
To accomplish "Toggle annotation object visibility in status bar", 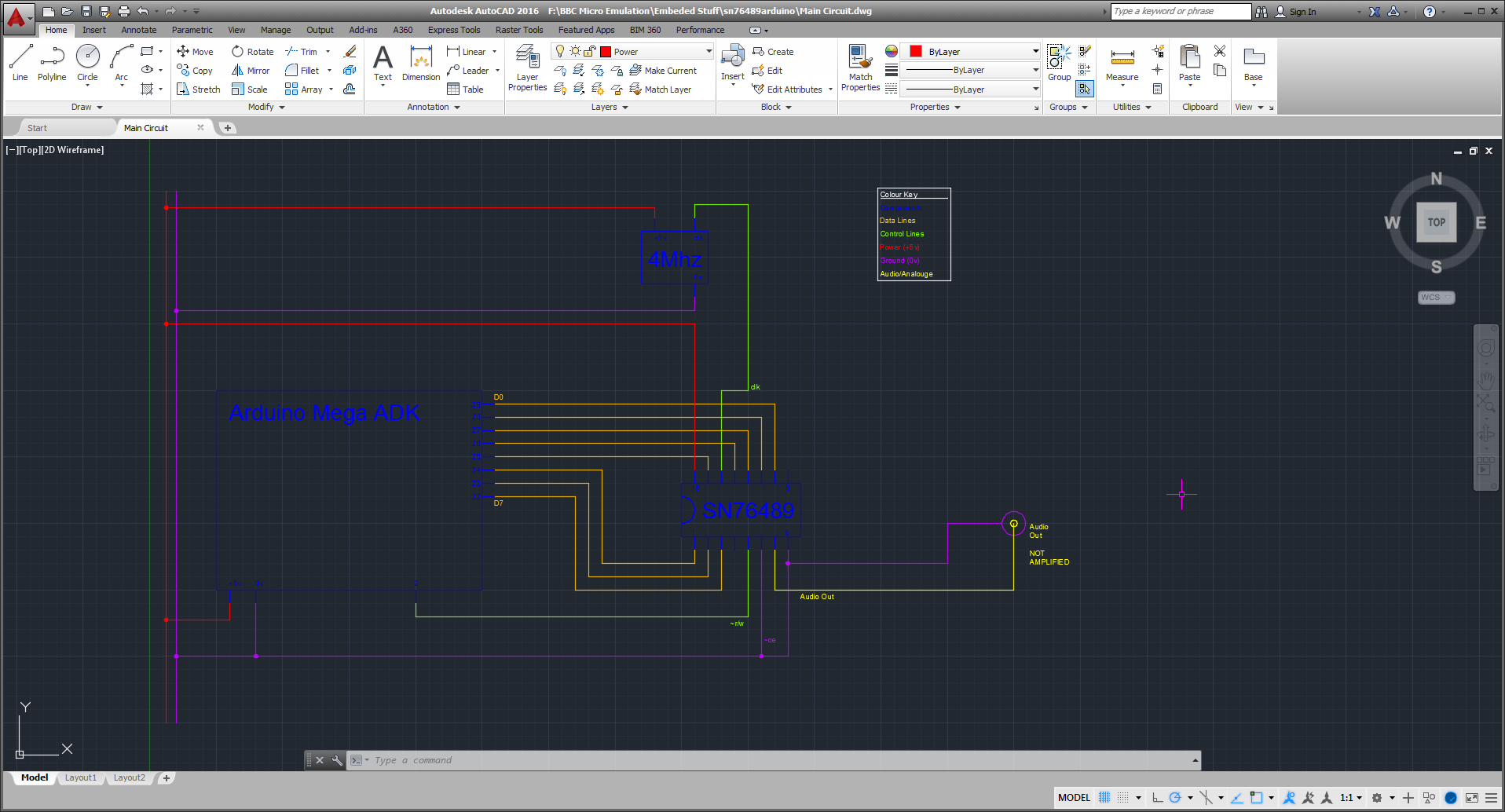I will 1289,797.
